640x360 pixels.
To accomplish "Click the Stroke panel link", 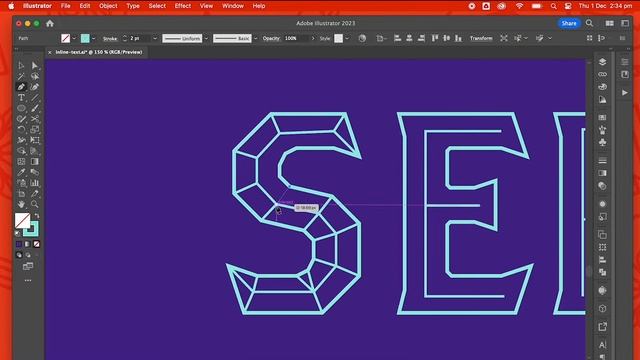I will pyautogui.click(x=110, y=38).
